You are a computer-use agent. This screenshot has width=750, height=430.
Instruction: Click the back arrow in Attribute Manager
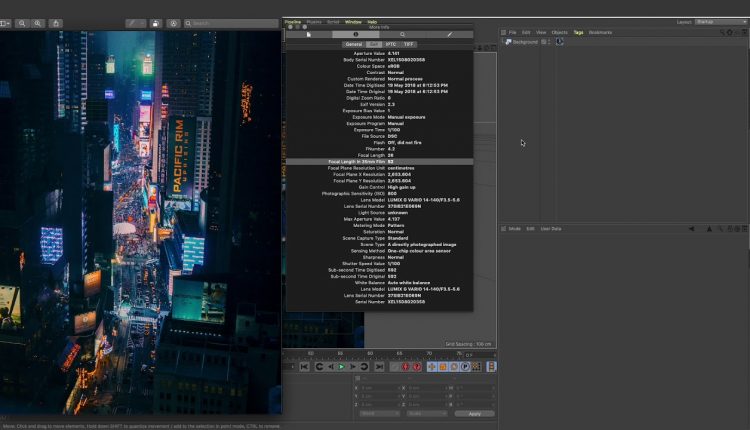(691, 229)
